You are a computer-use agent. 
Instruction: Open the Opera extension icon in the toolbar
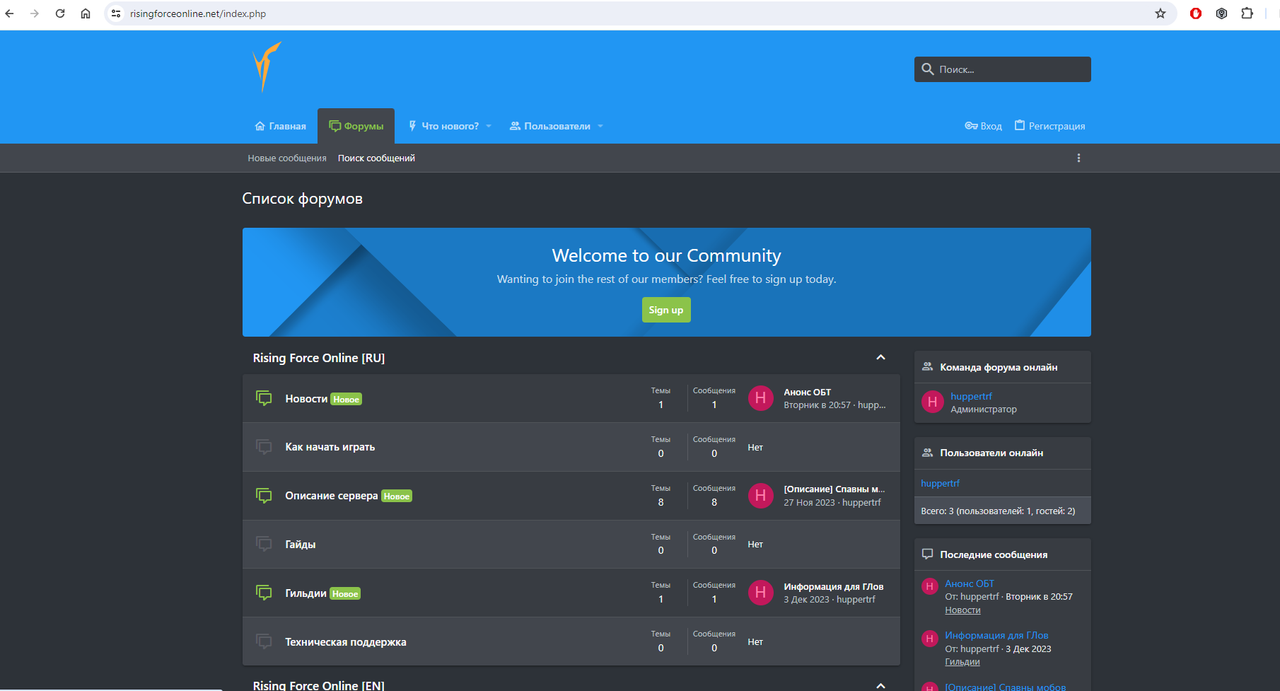click(1196, 14)
